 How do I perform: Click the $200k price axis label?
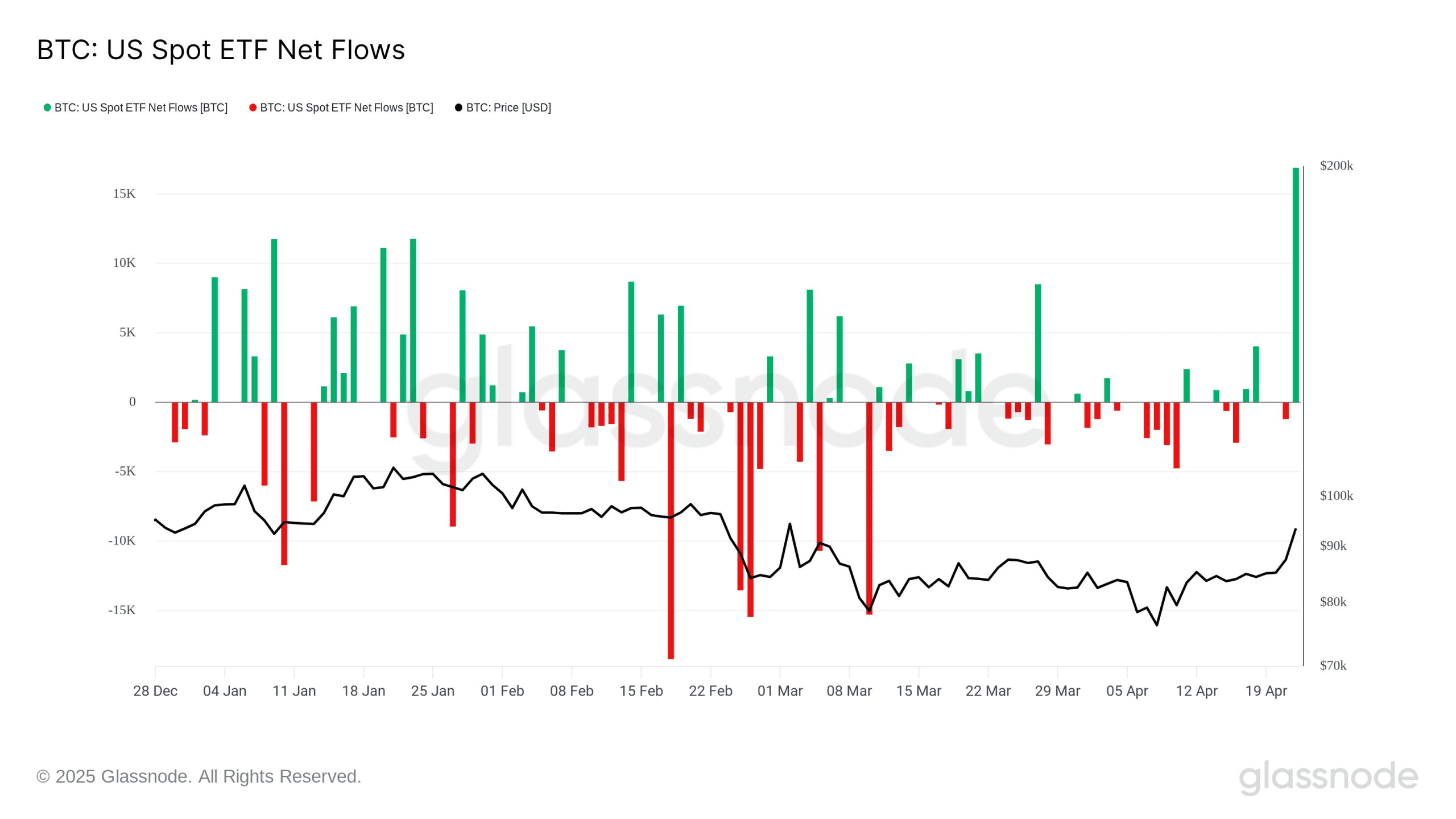tap(1336, 166)
